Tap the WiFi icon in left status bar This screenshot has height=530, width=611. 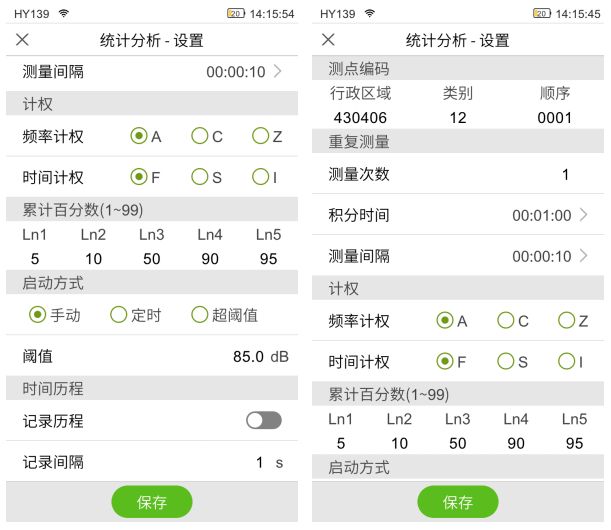(64, 14)
